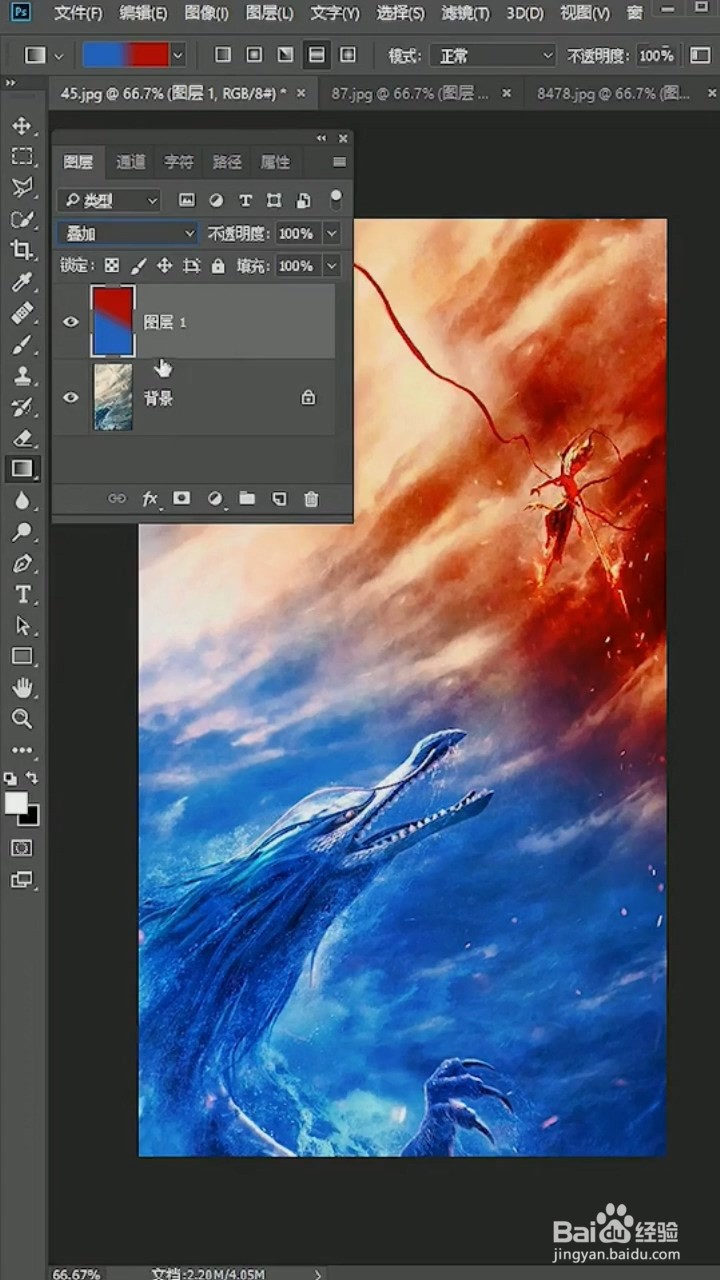The width and height of the screenshot is (720, 1280).
Task: Open the 图层(L) menu
Action: pyautogui.click(x=269, y=13)
